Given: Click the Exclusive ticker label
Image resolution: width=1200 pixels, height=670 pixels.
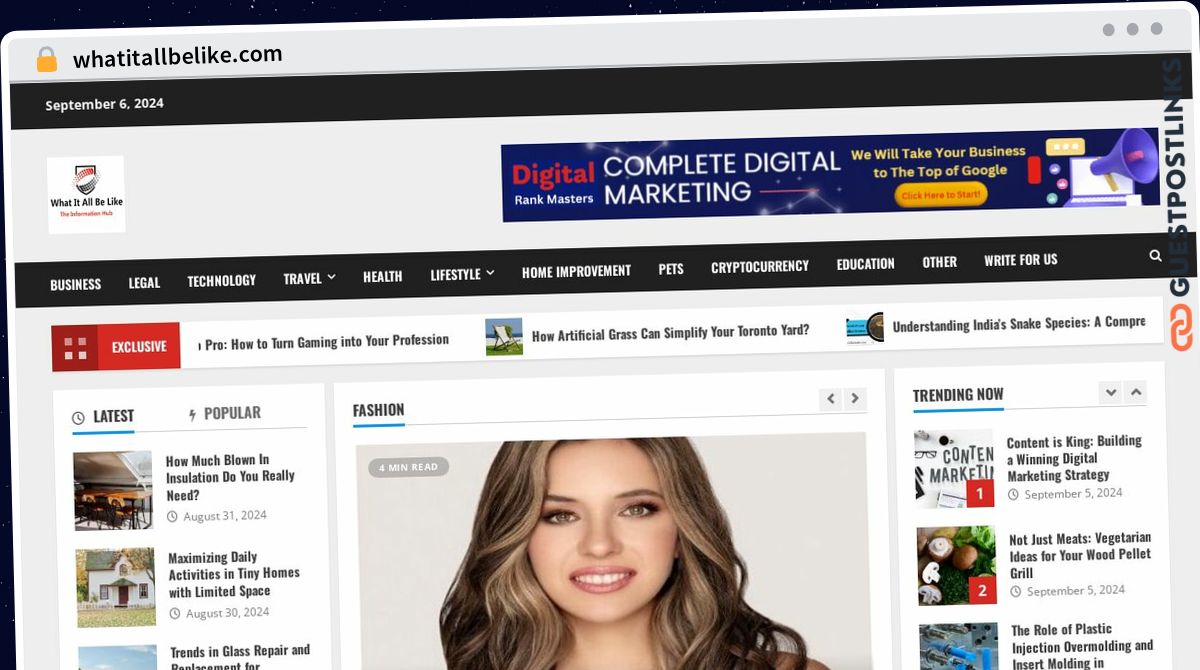Looking at the screenshot, I should tap(139, 347).
